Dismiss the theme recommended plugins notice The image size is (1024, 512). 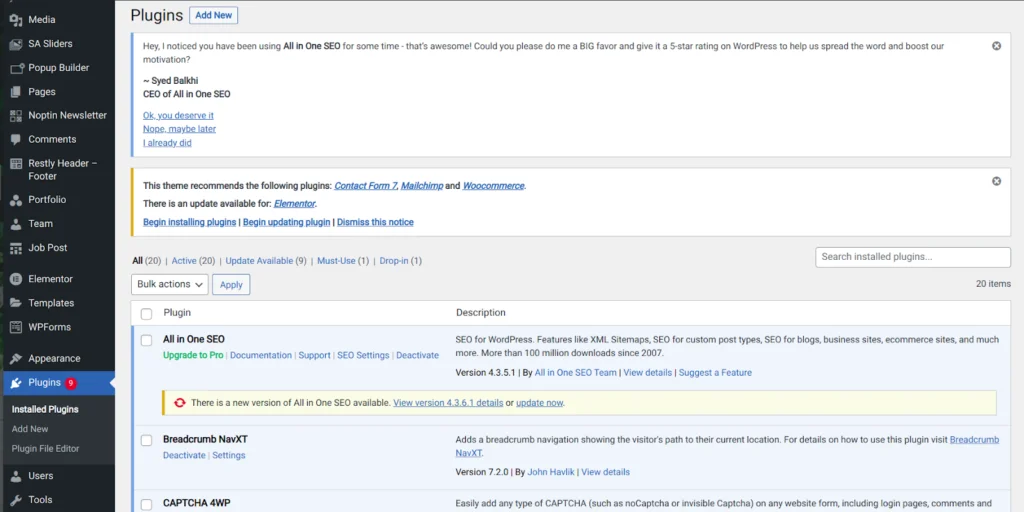coord(997,181)
